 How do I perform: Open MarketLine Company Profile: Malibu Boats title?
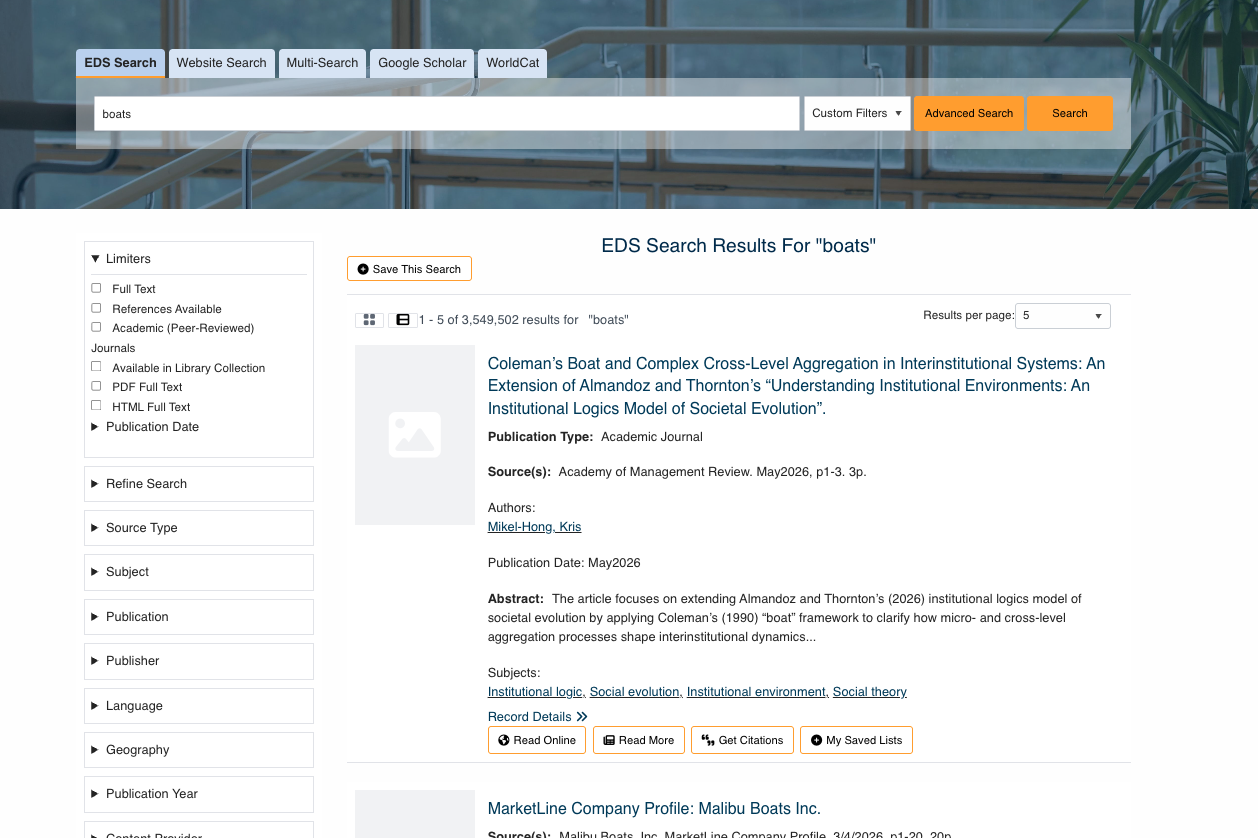point(654,808)
